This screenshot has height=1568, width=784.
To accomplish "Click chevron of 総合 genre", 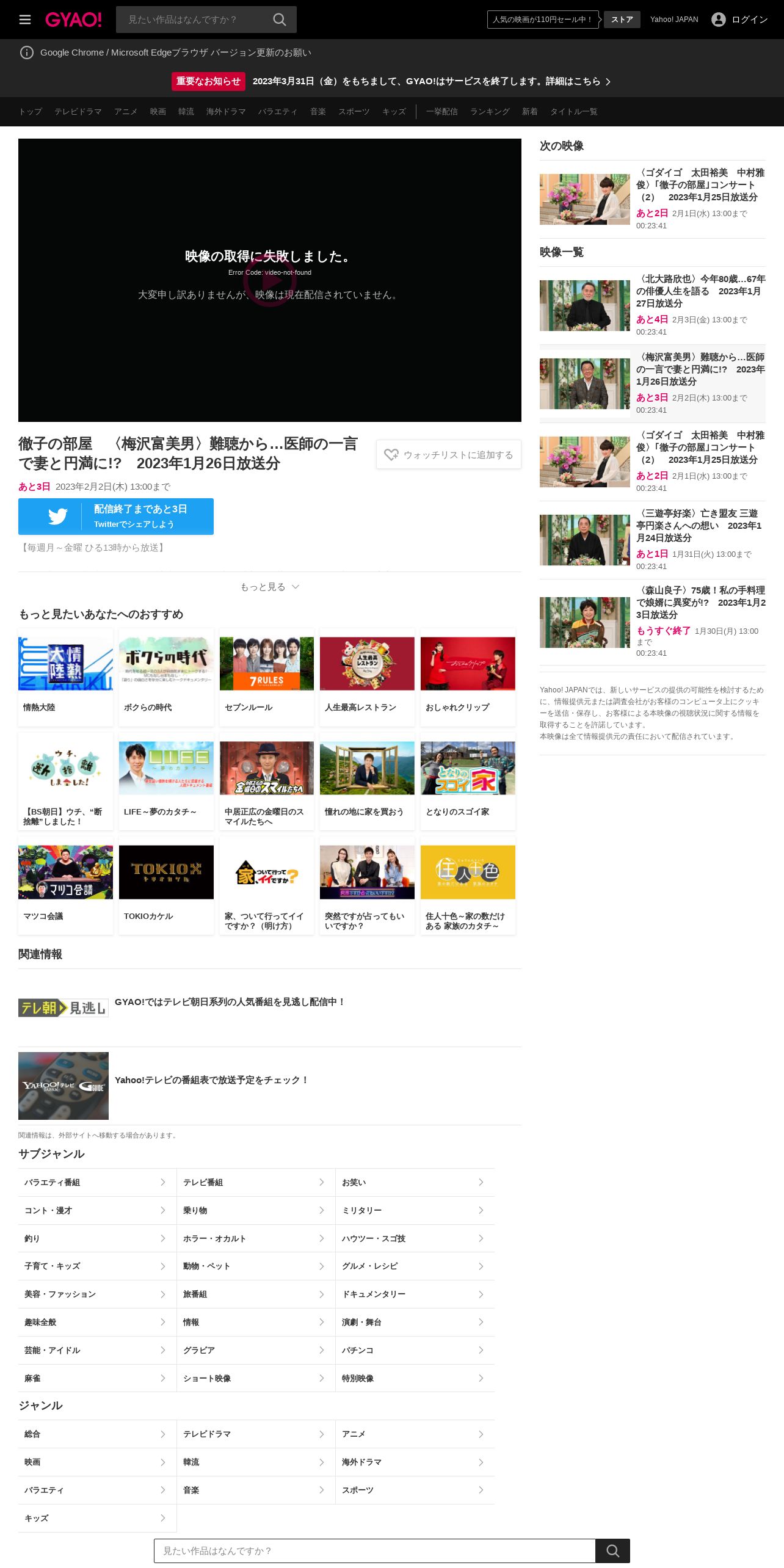I will 163,1434.
